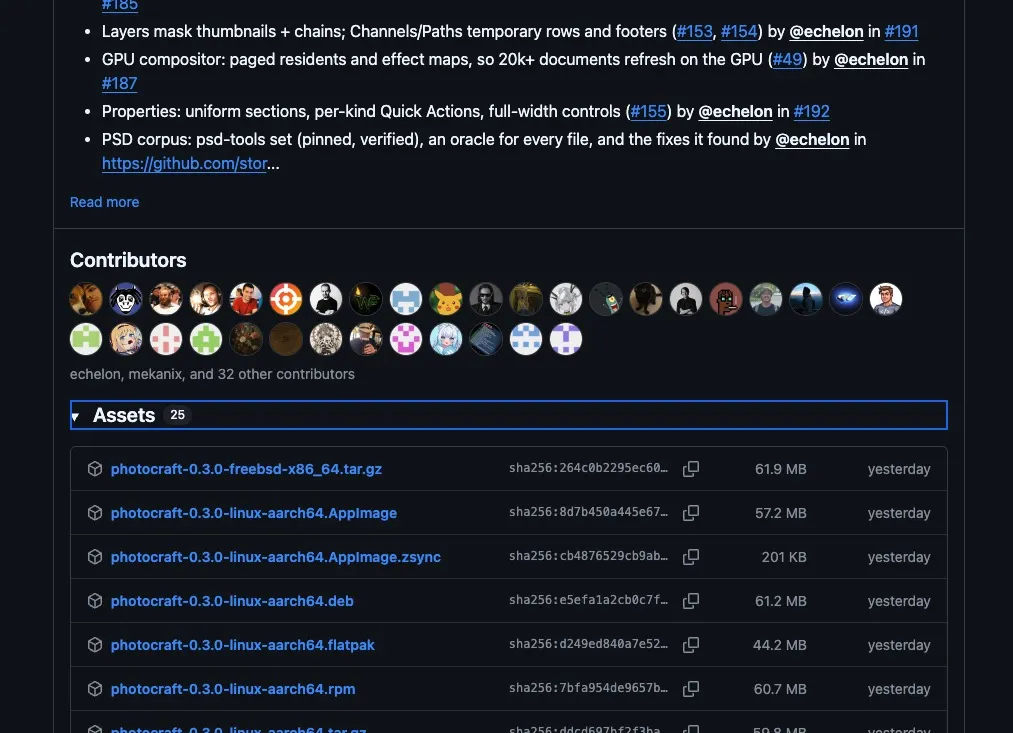This screenshot has width=1013, height=733.
Task: Open @echelon mention in Properties line
Action: 735,111
